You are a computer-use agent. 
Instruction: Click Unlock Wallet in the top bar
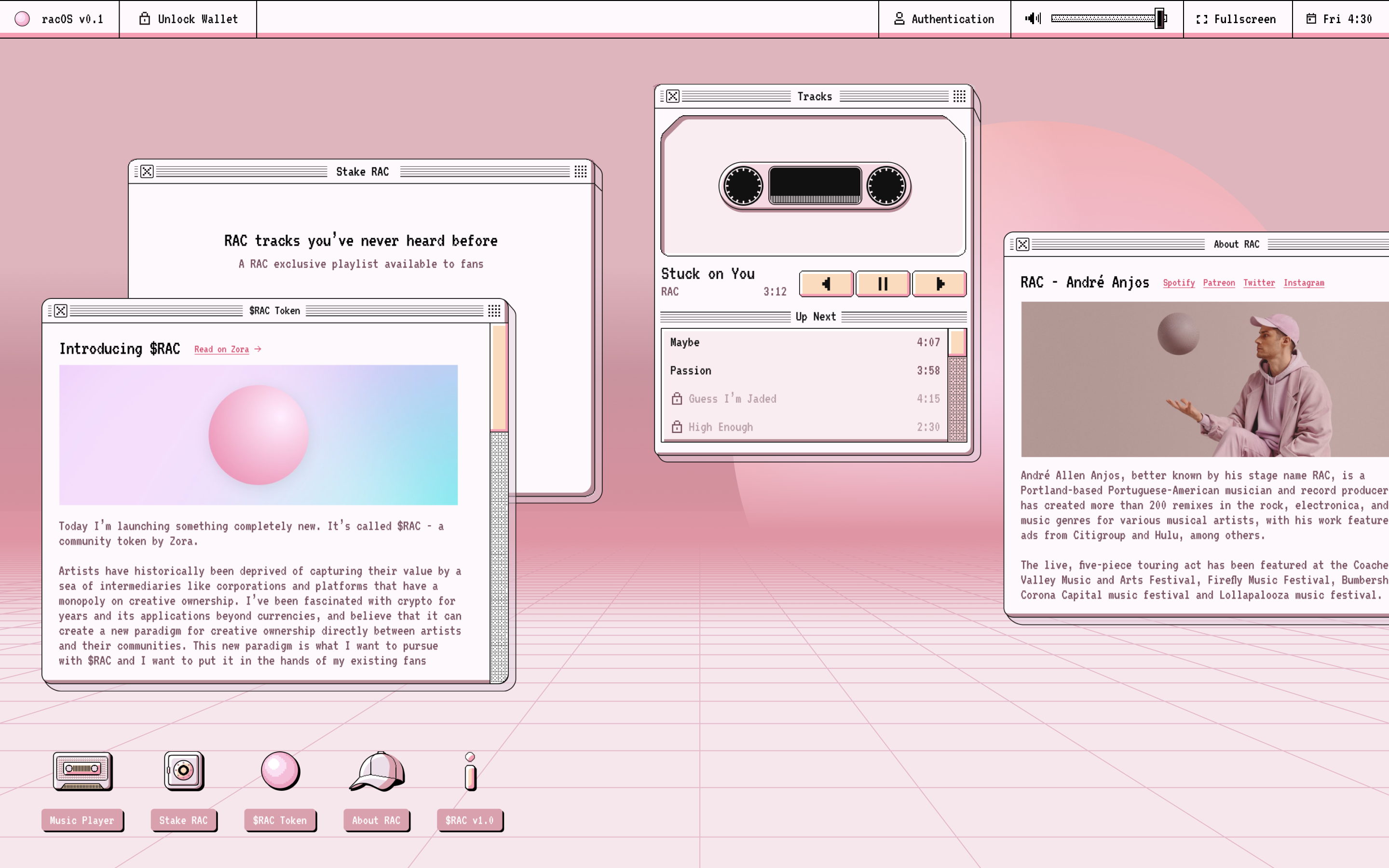point(188,19)
